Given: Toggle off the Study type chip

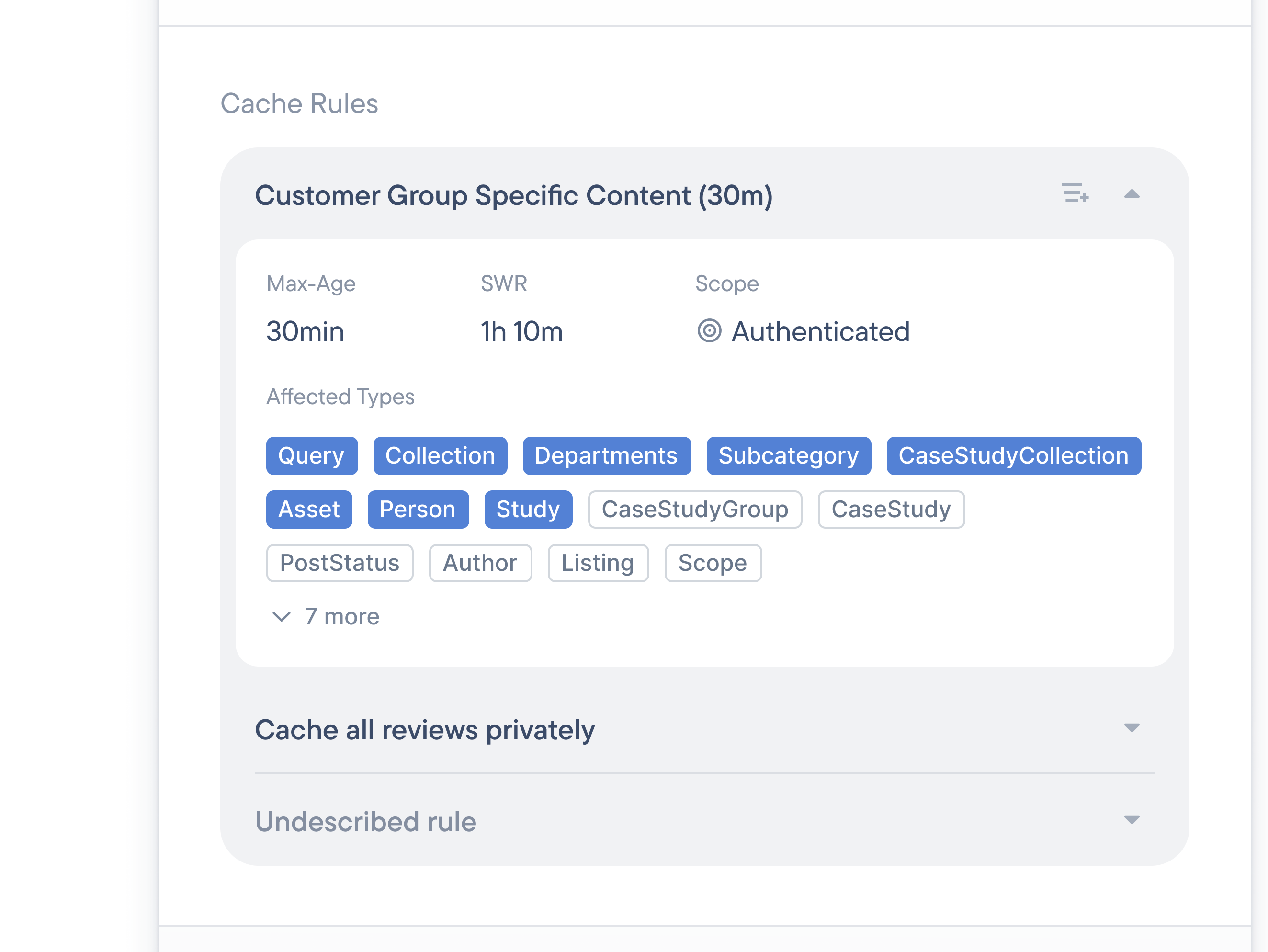Looking at the screenshot, I should point(529,509).
